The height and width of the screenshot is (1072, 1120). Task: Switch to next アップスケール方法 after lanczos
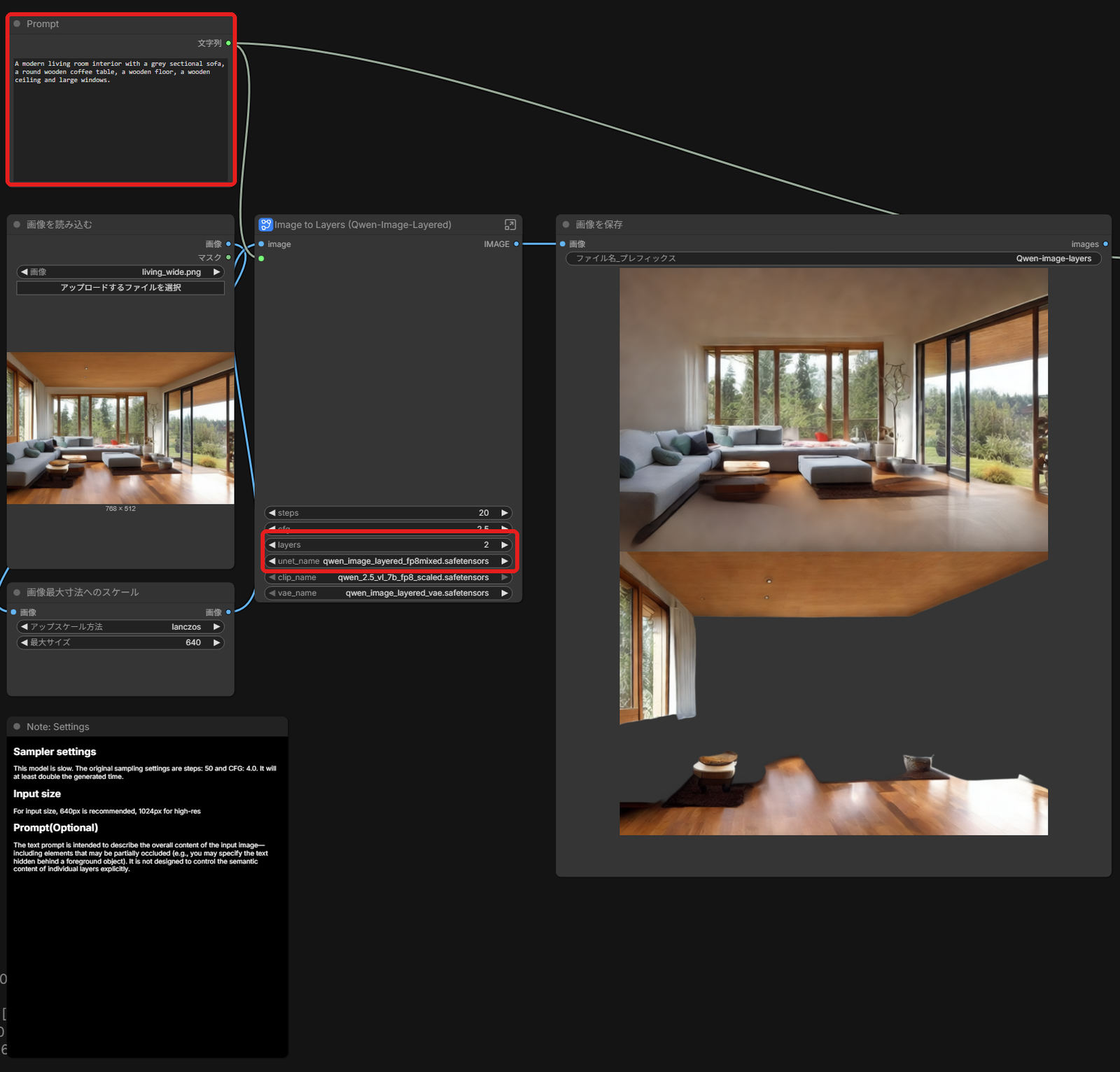[x=216, y=627]
